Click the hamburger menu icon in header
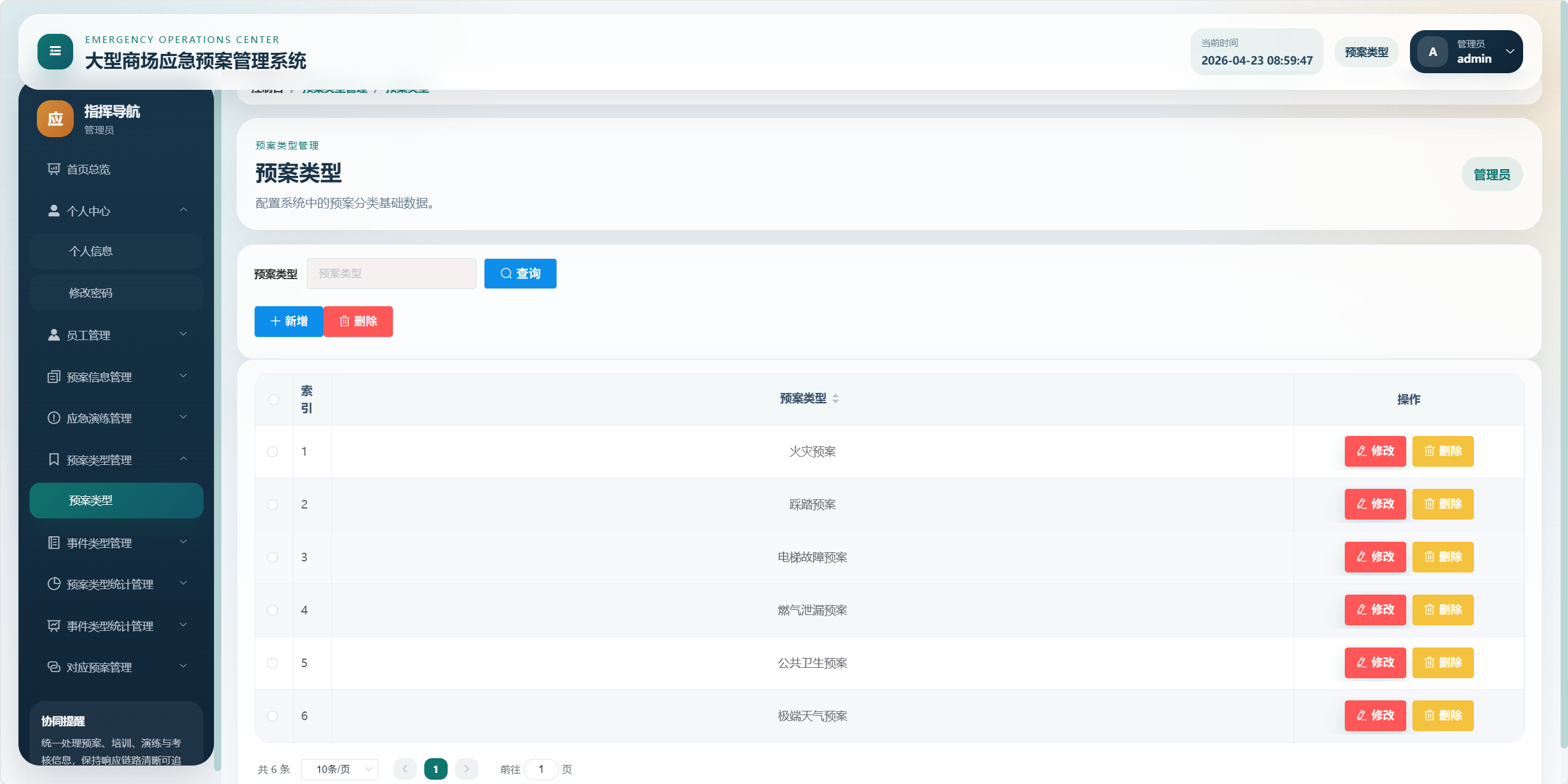The image size is (1568, 784). pos(55,52)
